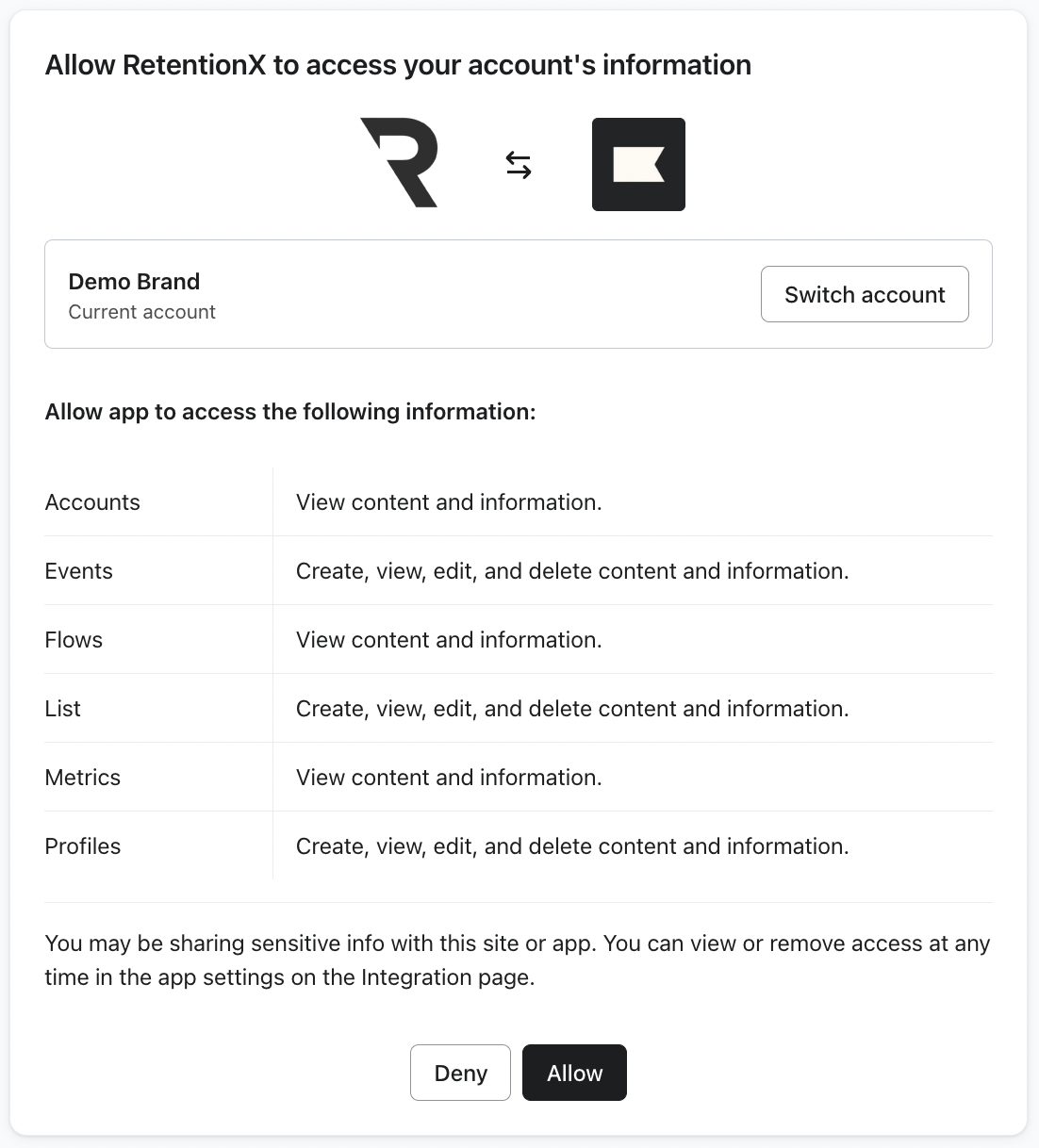Select the Accounts permission row

click(92, 502)
